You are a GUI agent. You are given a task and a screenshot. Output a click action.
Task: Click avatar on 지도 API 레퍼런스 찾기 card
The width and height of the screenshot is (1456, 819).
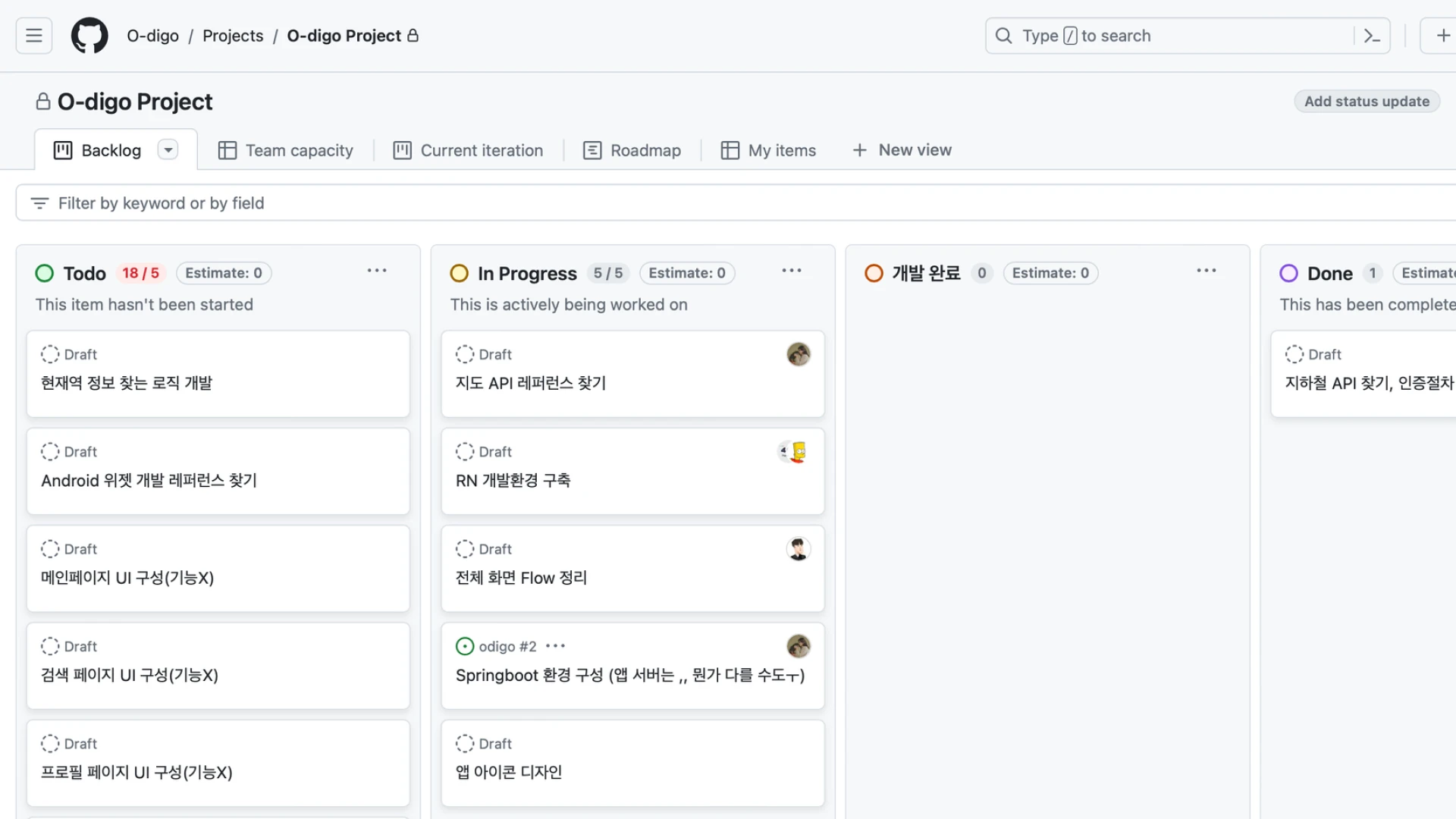(x=798, y=354)
